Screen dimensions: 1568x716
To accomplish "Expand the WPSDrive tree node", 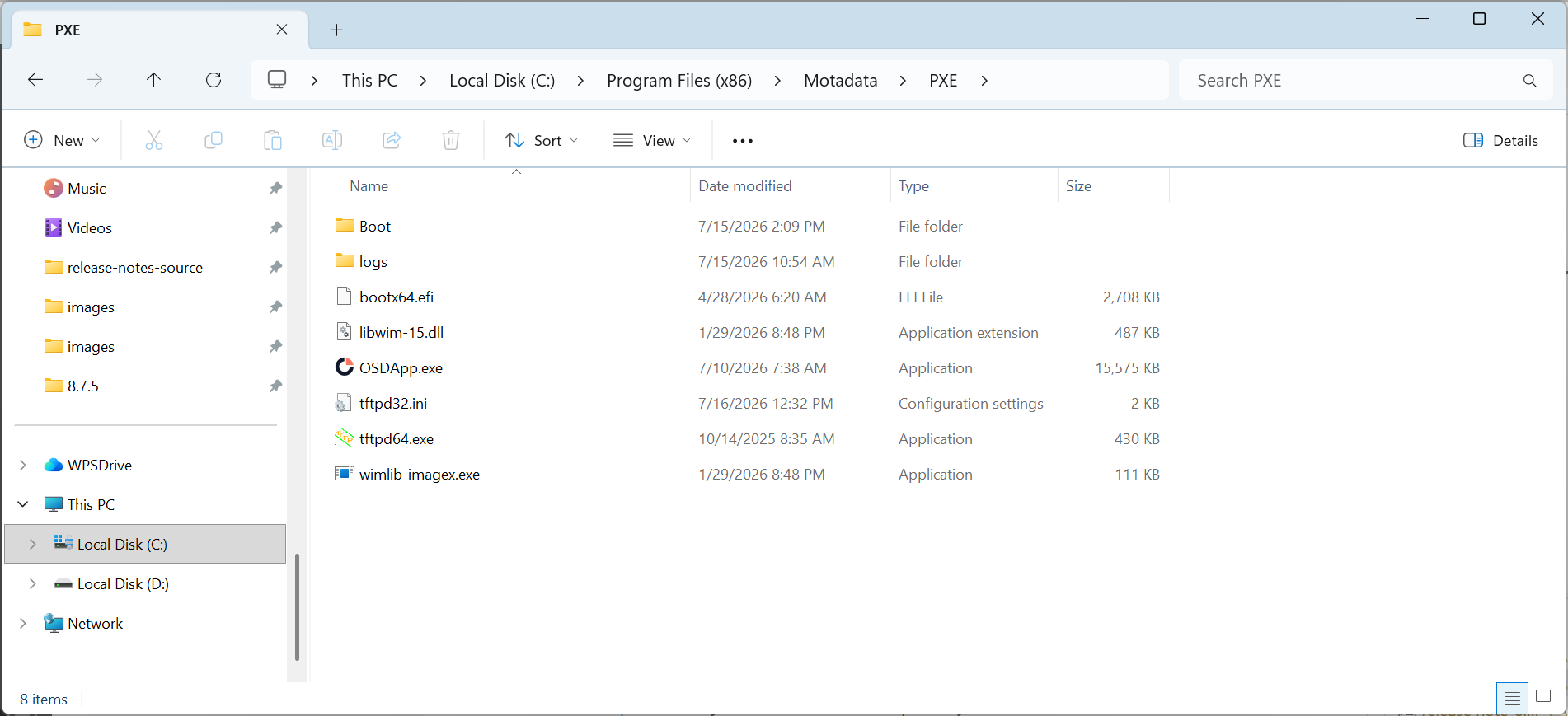I will [x=23, y=465].
